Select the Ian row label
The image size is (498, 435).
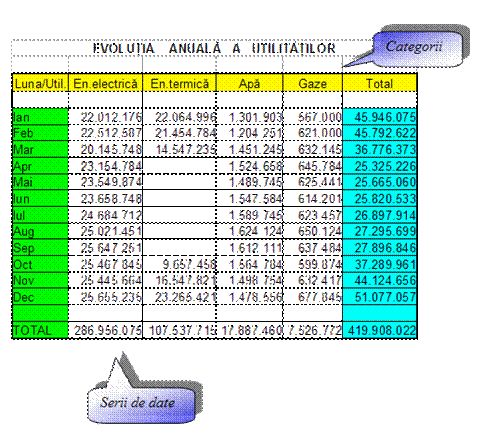40,117
